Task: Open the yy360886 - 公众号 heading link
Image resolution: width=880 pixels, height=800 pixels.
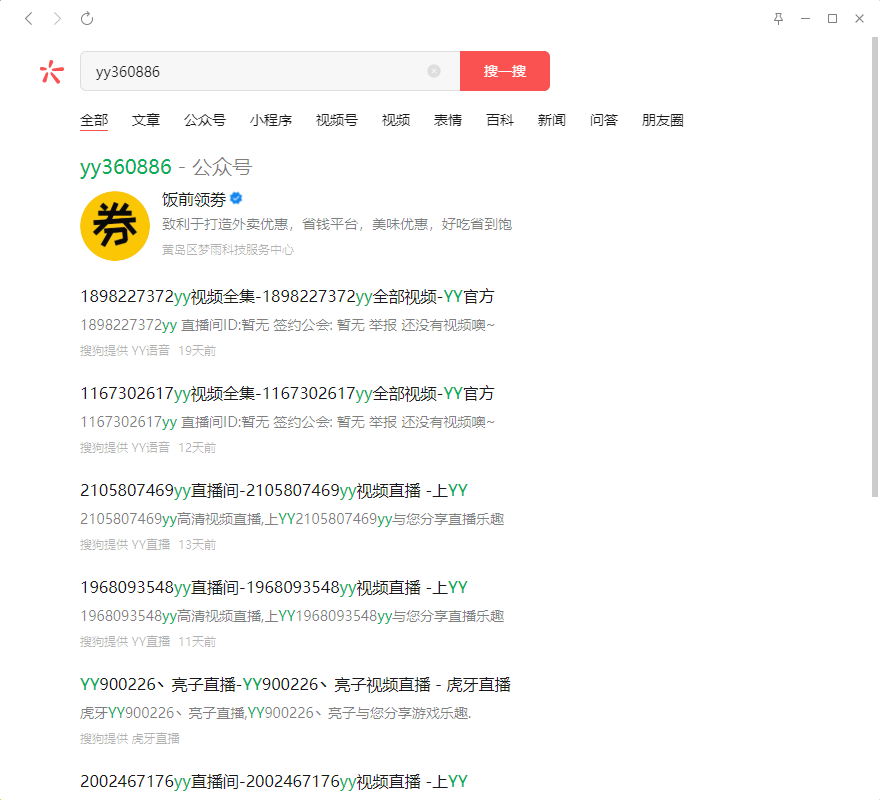Action: pyautogui.click(x=166, y=167)
